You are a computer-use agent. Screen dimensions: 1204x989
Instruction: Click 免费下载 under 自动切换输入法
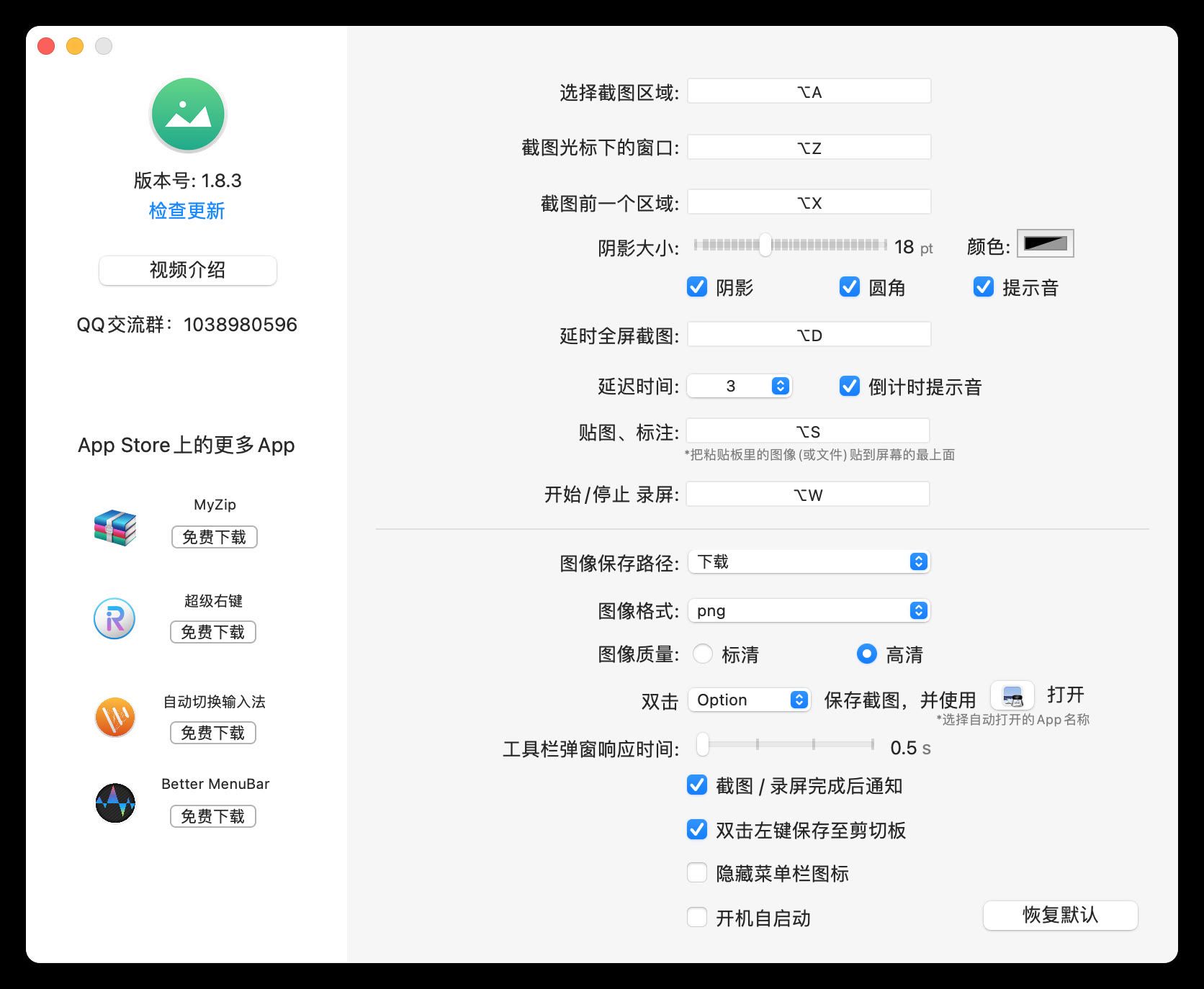(213, 733)
